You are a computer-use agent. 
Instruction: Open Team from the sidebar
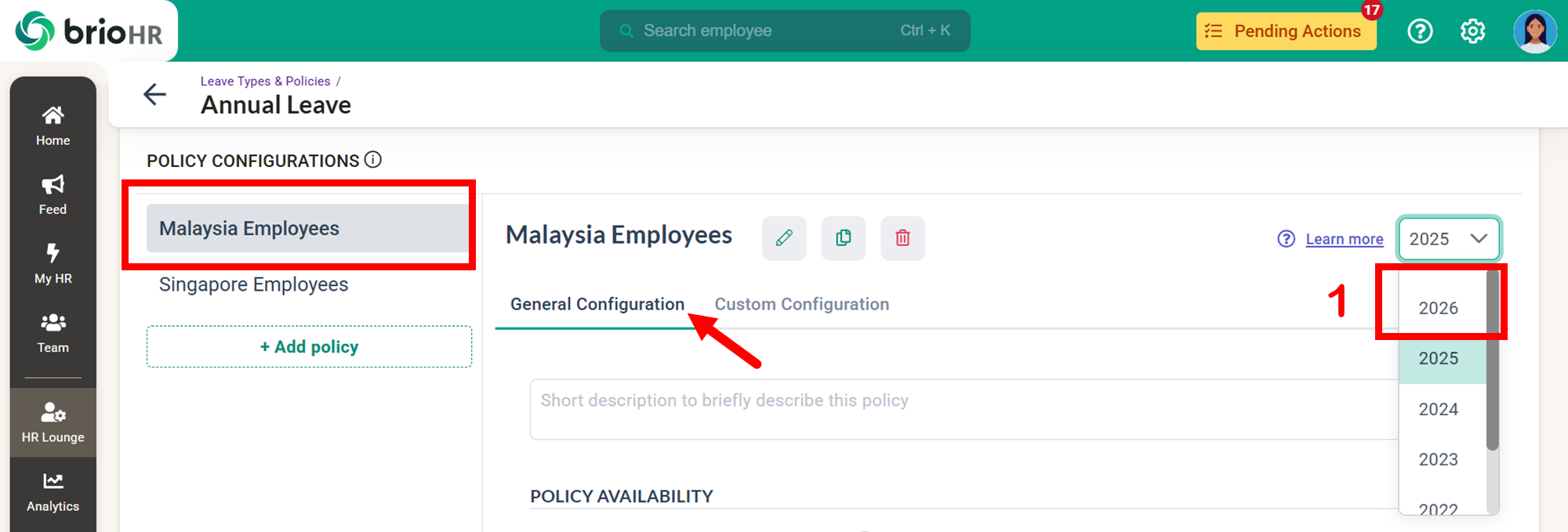53,333
